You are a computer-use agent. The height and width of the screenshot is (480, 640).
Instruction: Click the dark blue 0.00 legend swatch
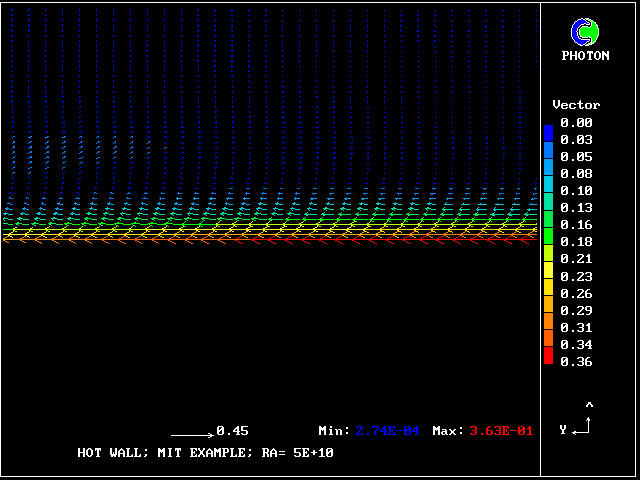click(x=548, y=131)
